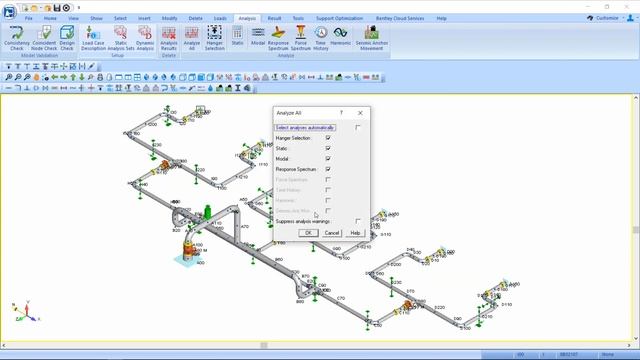Viewport: 640px width, 360px height.
Task: Open the Help ribbon tab
Action: [441, 18]
